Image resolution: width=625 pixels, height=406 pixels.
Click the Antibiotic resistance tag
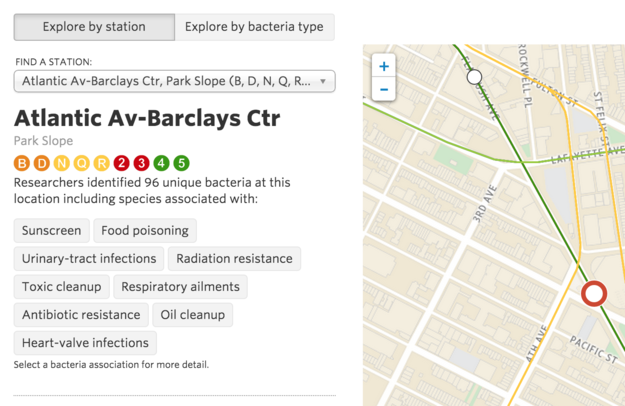pyautogui.click(x=81, y=315)
